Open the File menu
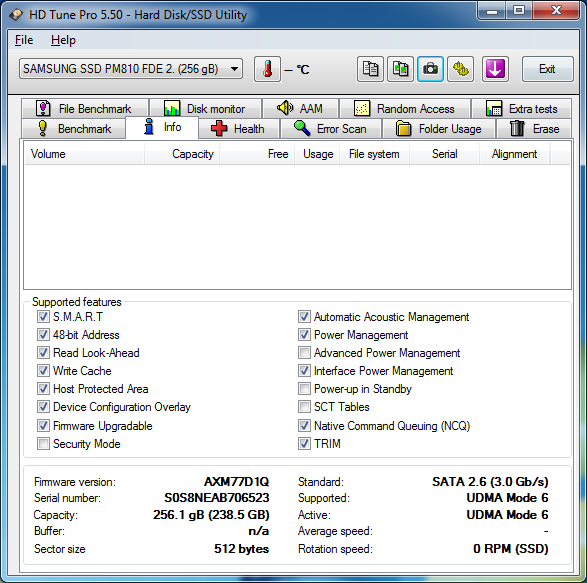This screenshot has height=583, width=587. [24, 40]
